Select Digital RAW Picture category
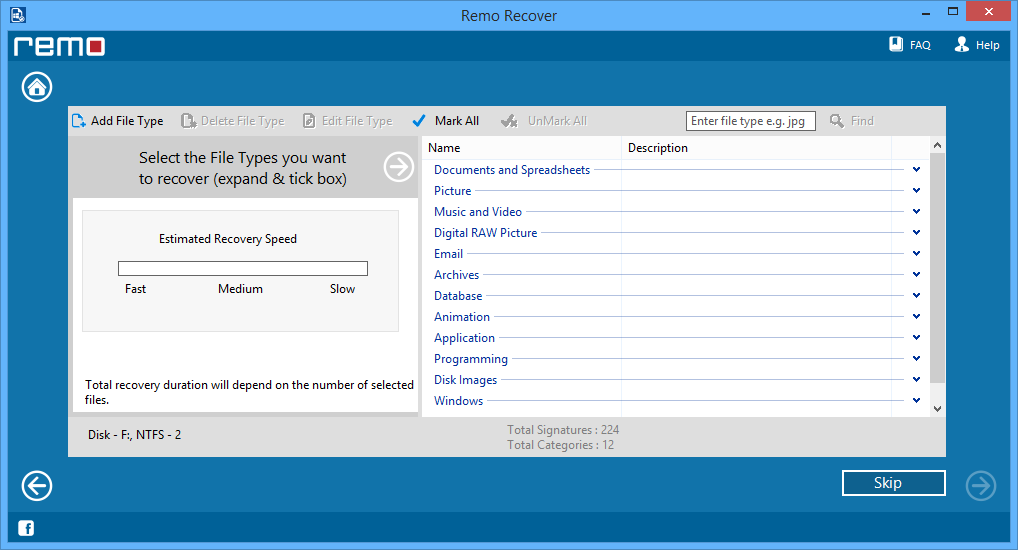Viewport: 1018px width, 550px height. coord(486,232)
